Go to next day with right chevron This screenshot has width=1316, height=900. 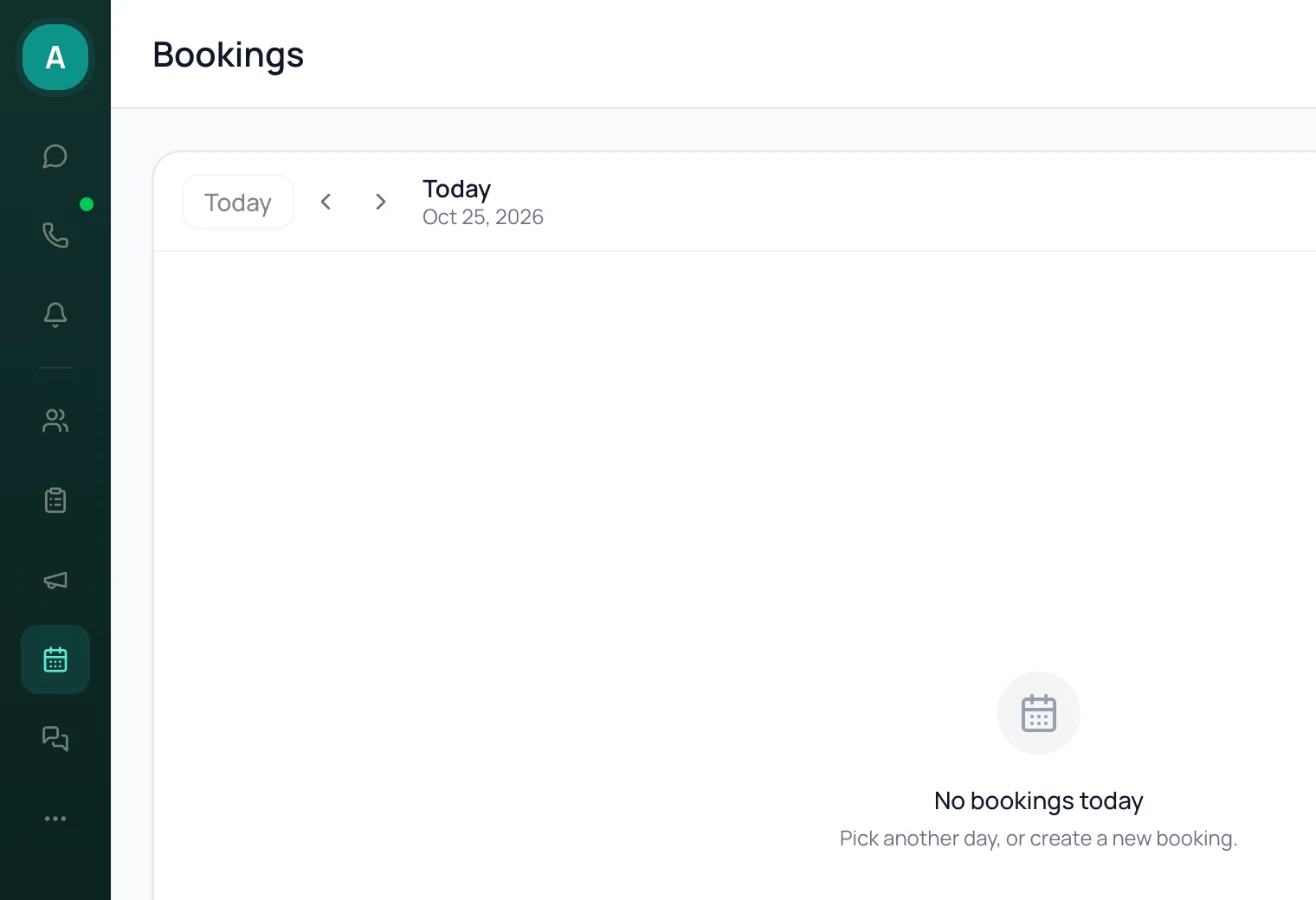click(380, 202)
